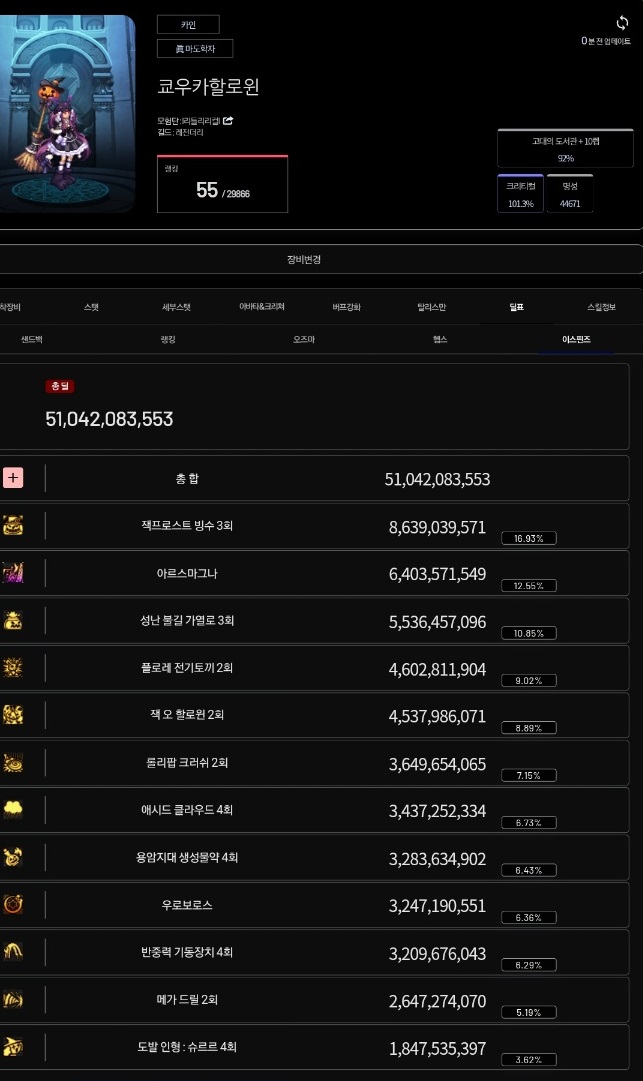Click the 우로보로스 skill icon

pyautogui.click(x=13, y=905)
